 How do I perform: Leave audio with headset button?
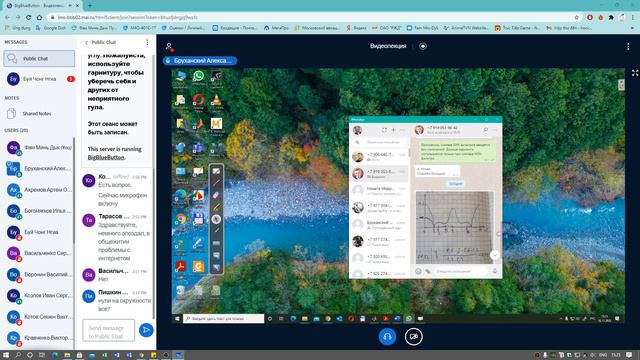pos(387,337)
